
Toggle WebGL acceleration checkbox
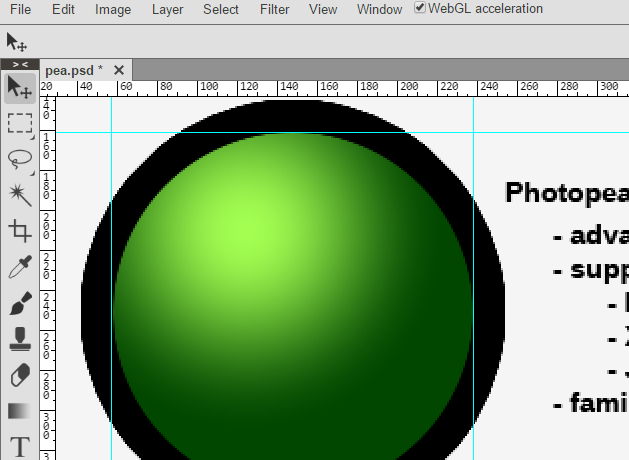point(420,7)
